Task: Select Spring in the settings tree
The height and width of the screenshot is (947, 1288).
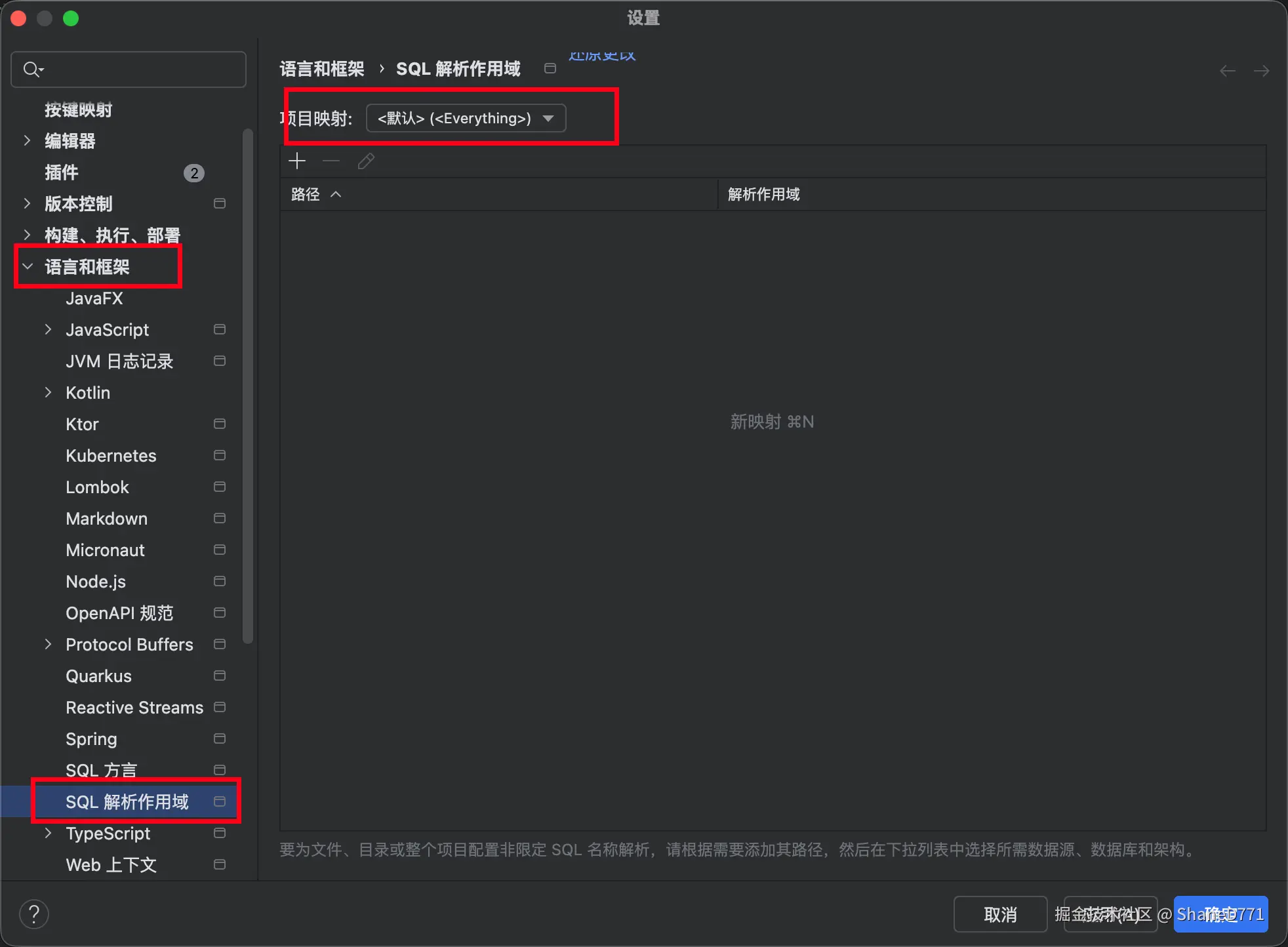Action: pyautogui.click(x=91, y=738)
